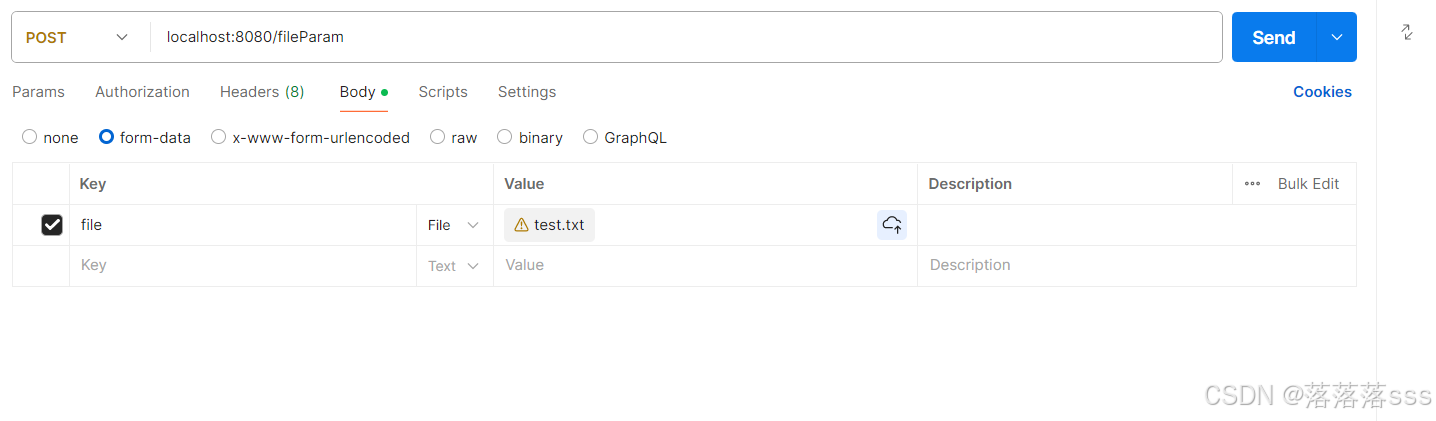Expand the Send button arrow options
This screenshot has width=1436, height=421.
click(x=1337, y=38)
